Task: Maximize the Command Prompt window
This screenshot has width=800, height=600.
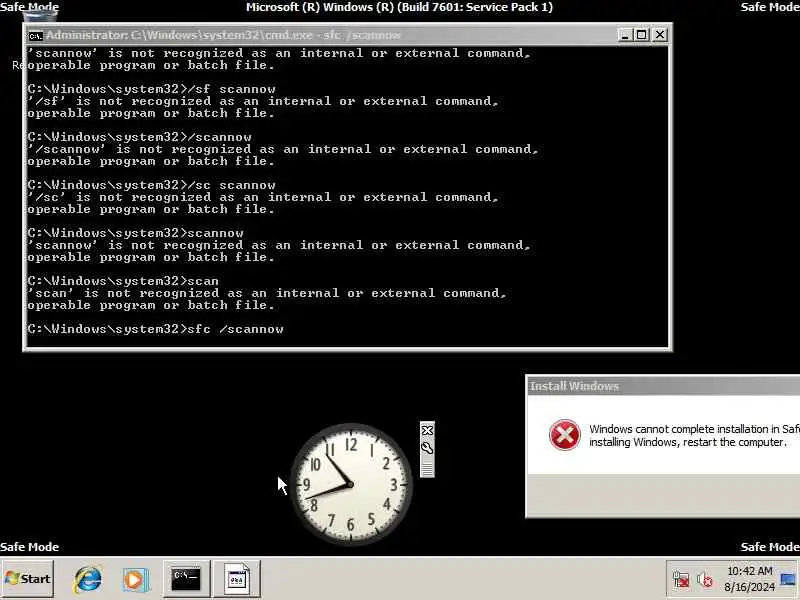Action: click(642, 35)
